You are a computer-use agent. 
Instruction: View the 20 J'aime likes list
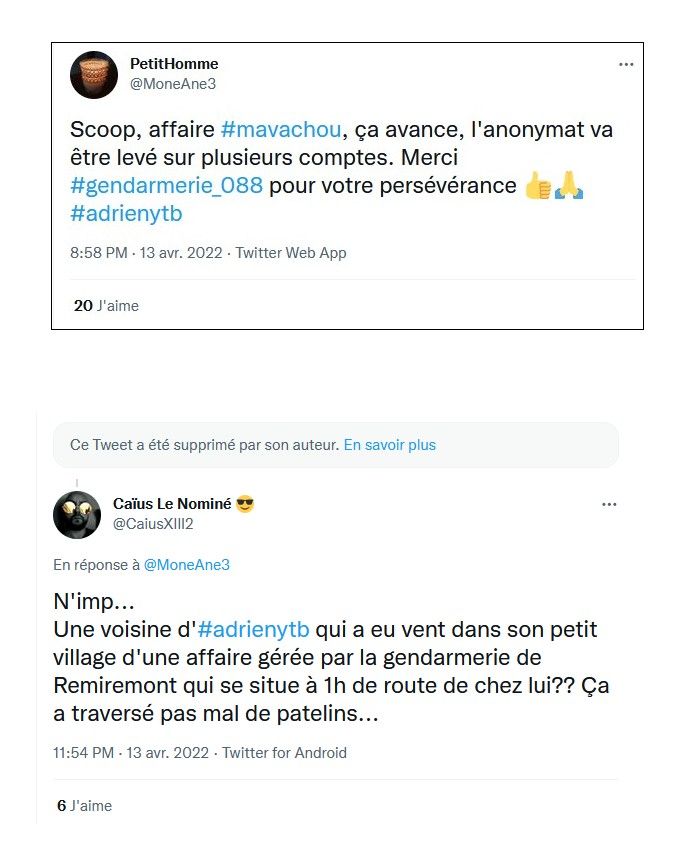[x=106, y=306]
